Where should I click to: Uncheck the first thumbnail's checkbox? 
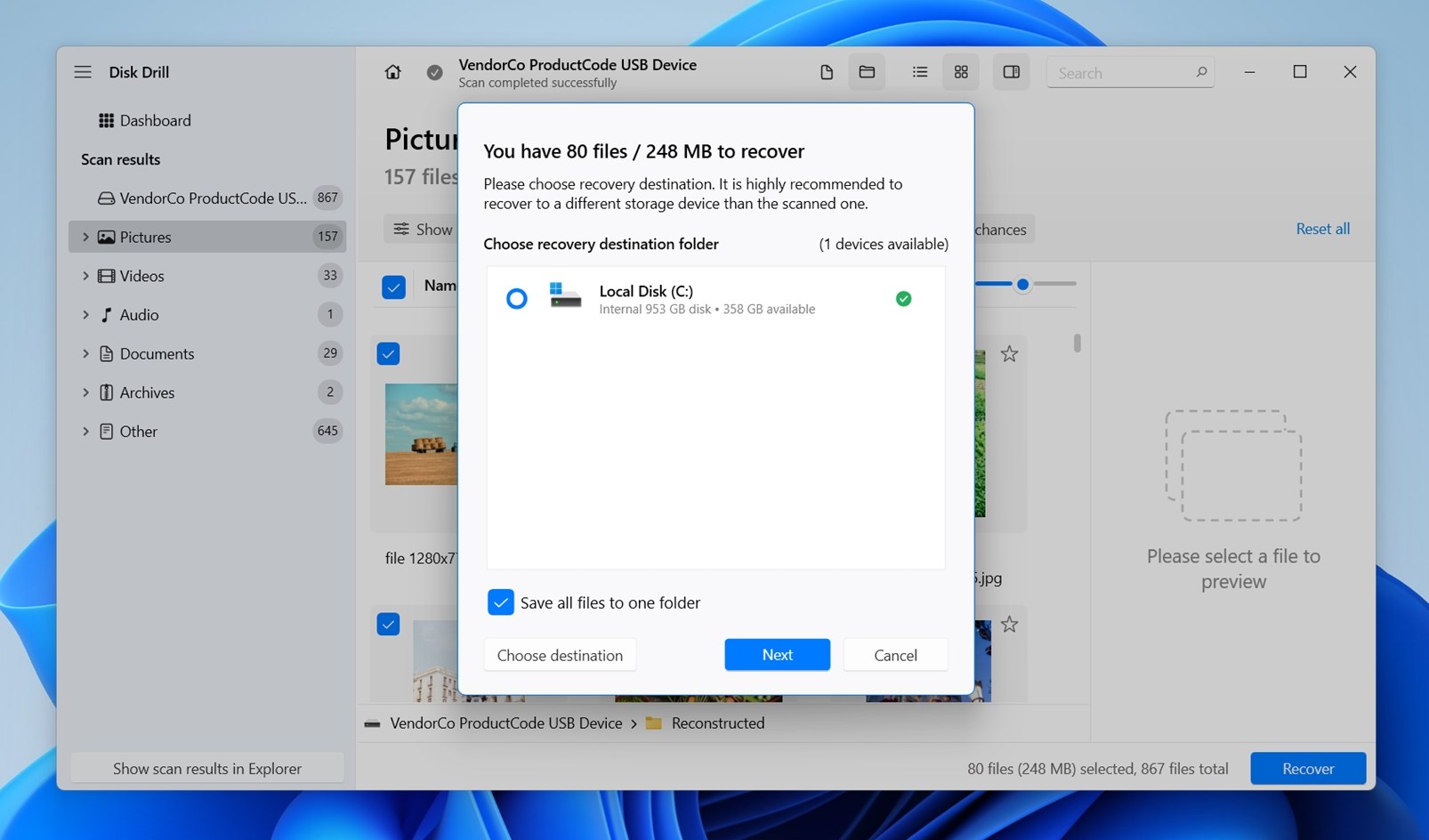(x=388, y=354)
